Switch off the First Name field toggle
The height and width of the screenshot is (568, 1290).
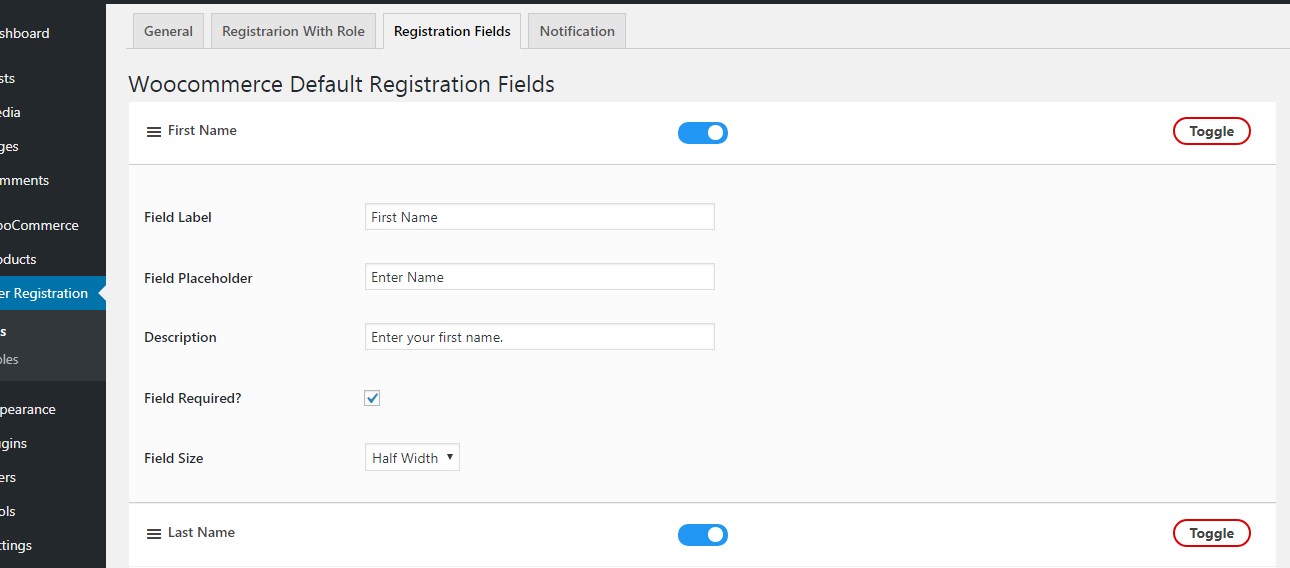point(703,133)
